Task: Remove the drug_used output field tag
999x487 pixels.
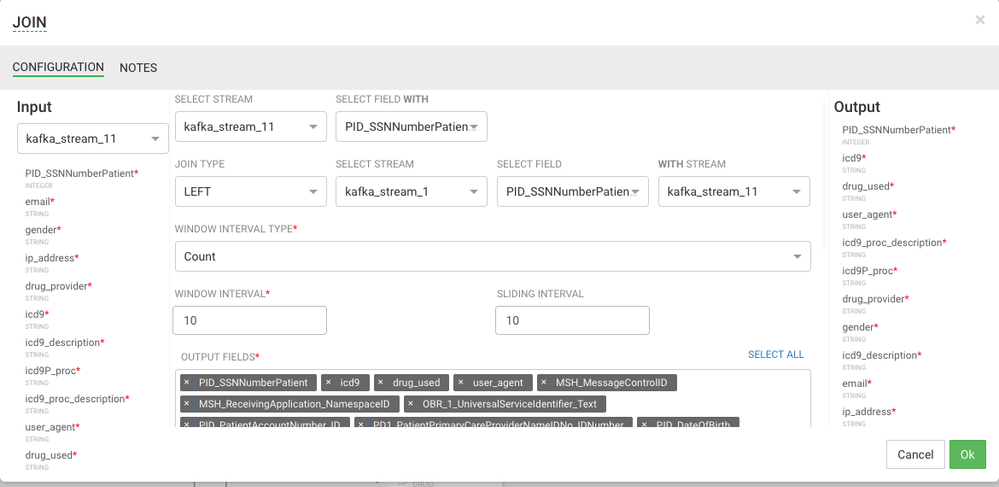Action: coord(381,383)
